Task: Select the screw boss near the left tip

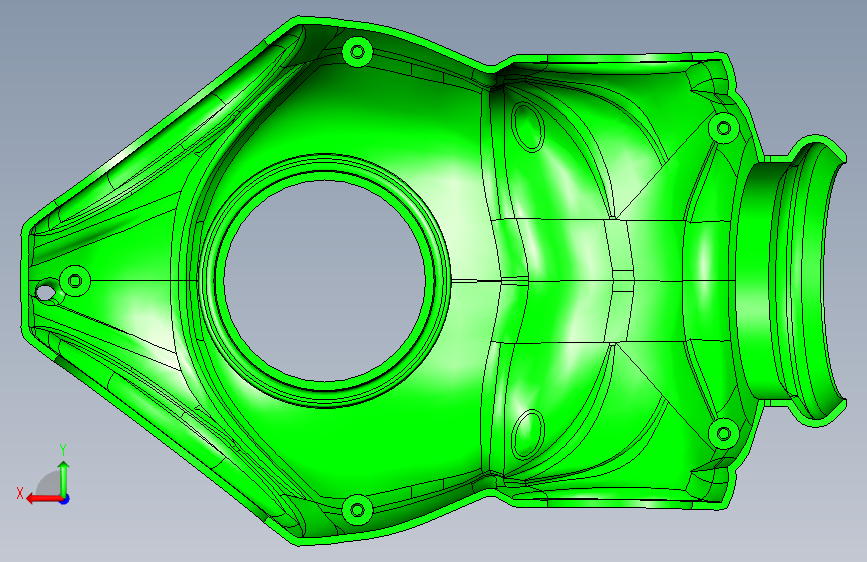Action: [x=75, y=280]
